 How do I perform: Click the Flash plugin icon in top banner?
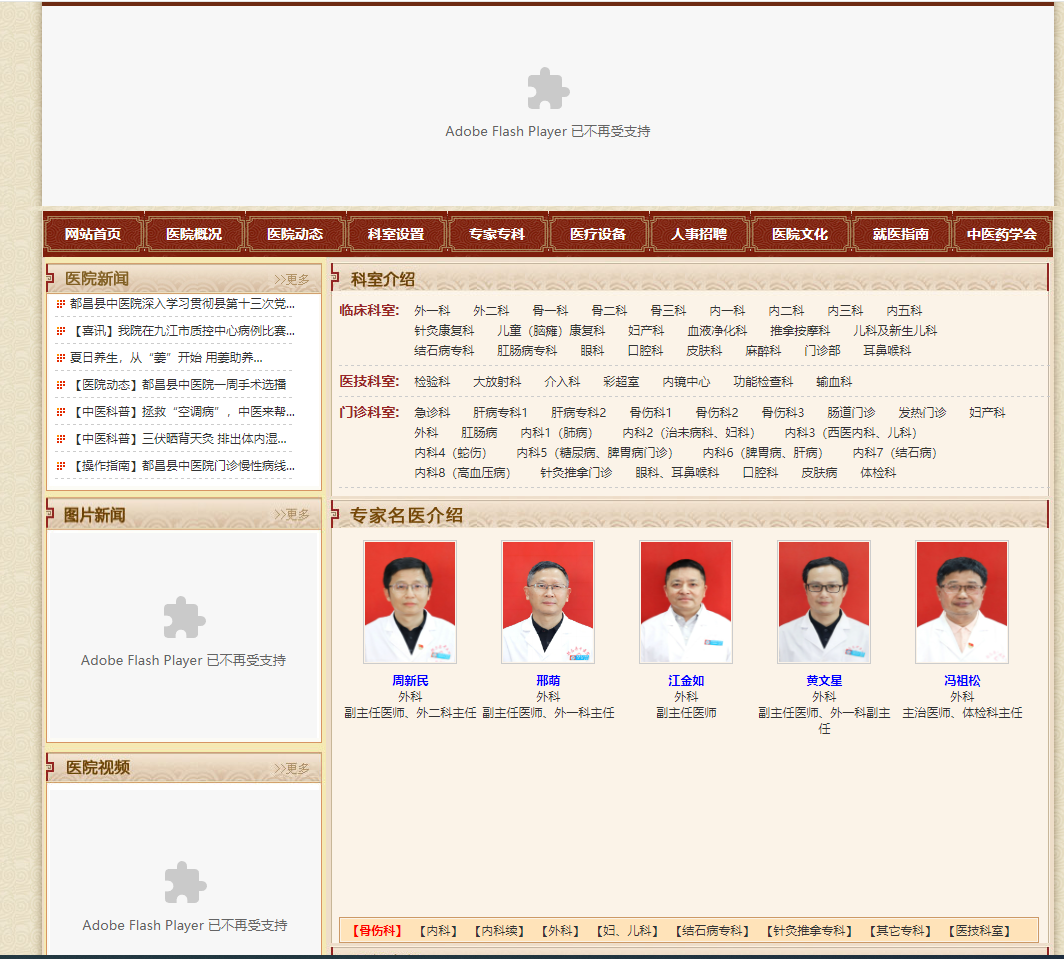pyautogui.click(x=548, y=88)
